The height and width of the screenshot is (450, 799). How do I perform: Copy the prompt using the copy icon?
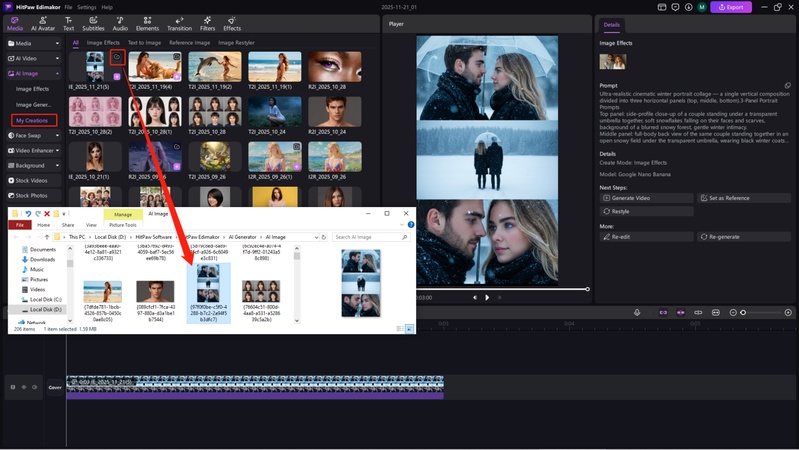point(788,86)
